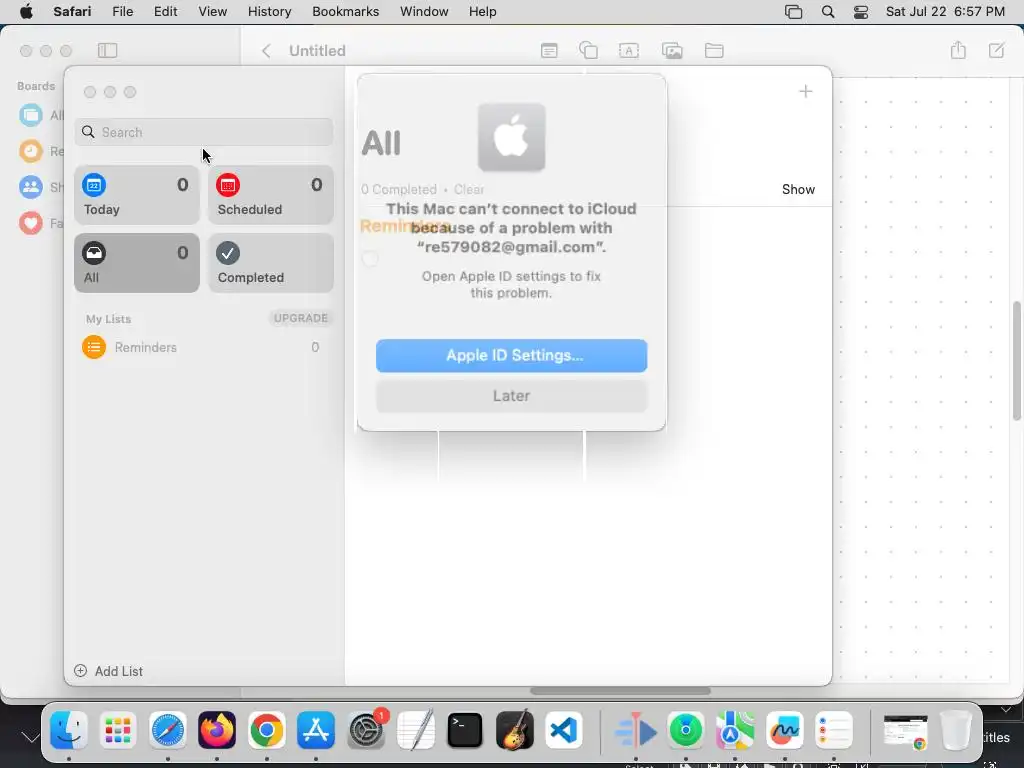Open Freeform from the Dock
This screenshot has width=1024, height=768.
click(x=784, y=730)
